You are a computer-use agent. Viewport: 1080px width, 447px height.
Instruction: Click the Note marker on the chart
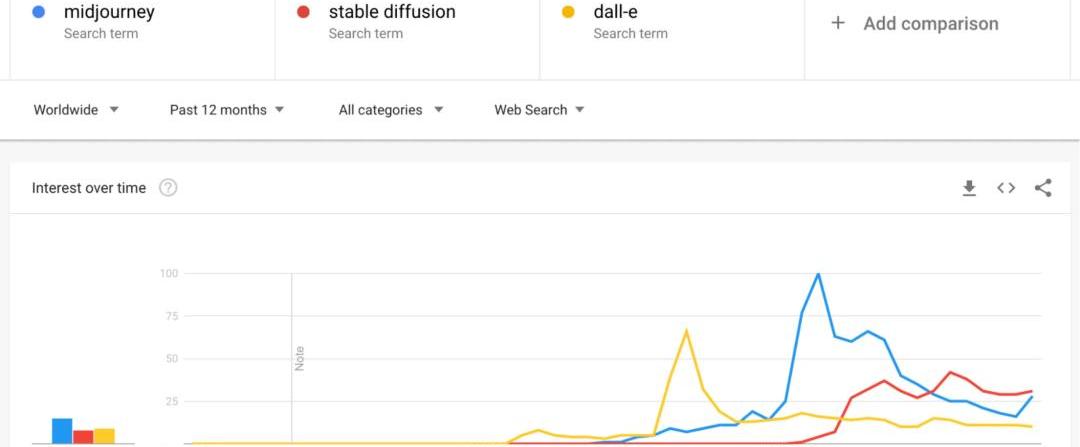(299, 358)
